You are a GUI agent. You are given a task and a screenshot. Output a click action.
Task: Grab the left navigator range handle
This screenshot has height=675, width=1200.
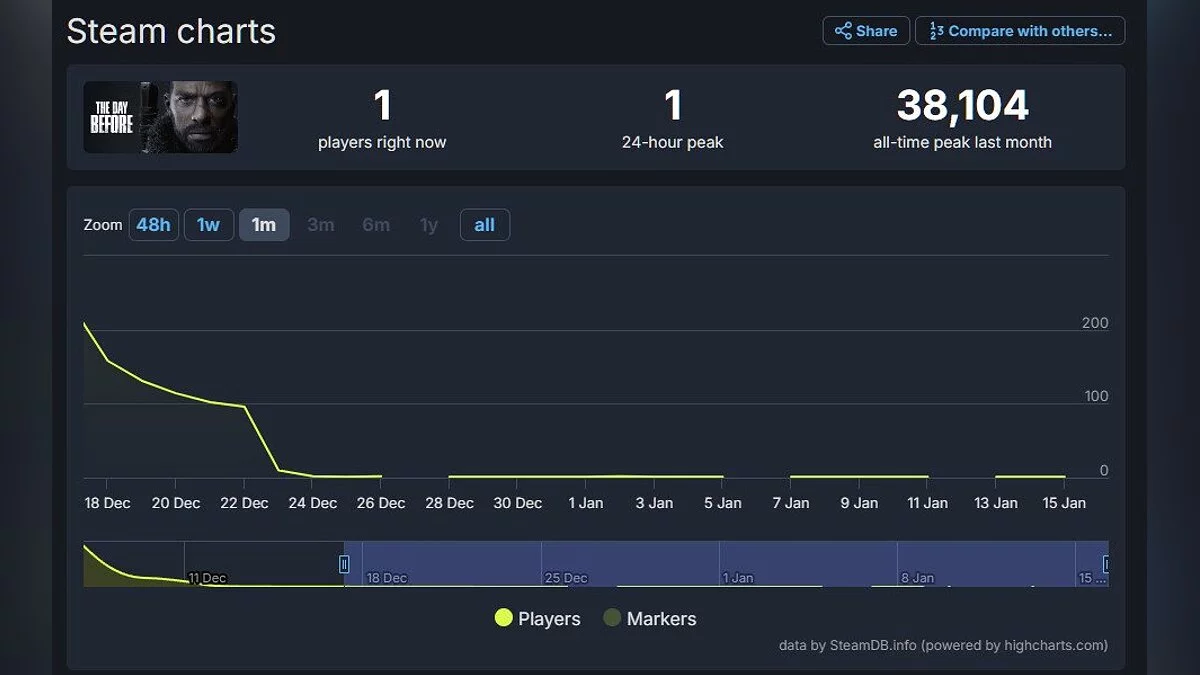344,564
